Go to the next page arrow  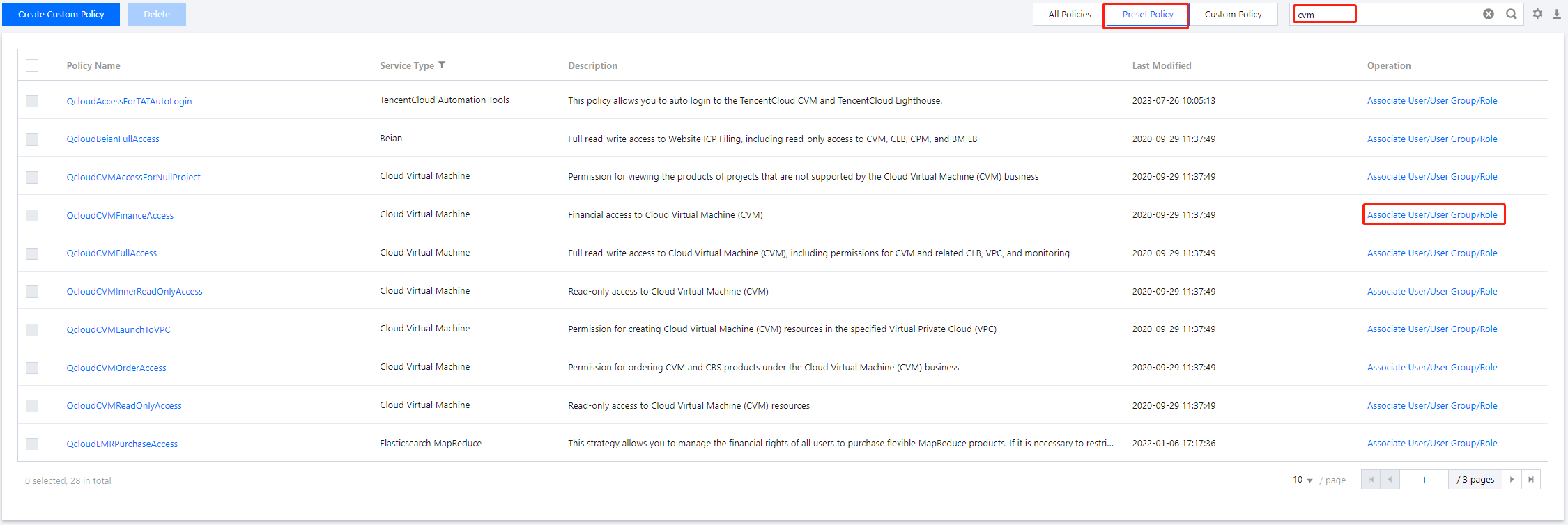(x=1512, y=480)
